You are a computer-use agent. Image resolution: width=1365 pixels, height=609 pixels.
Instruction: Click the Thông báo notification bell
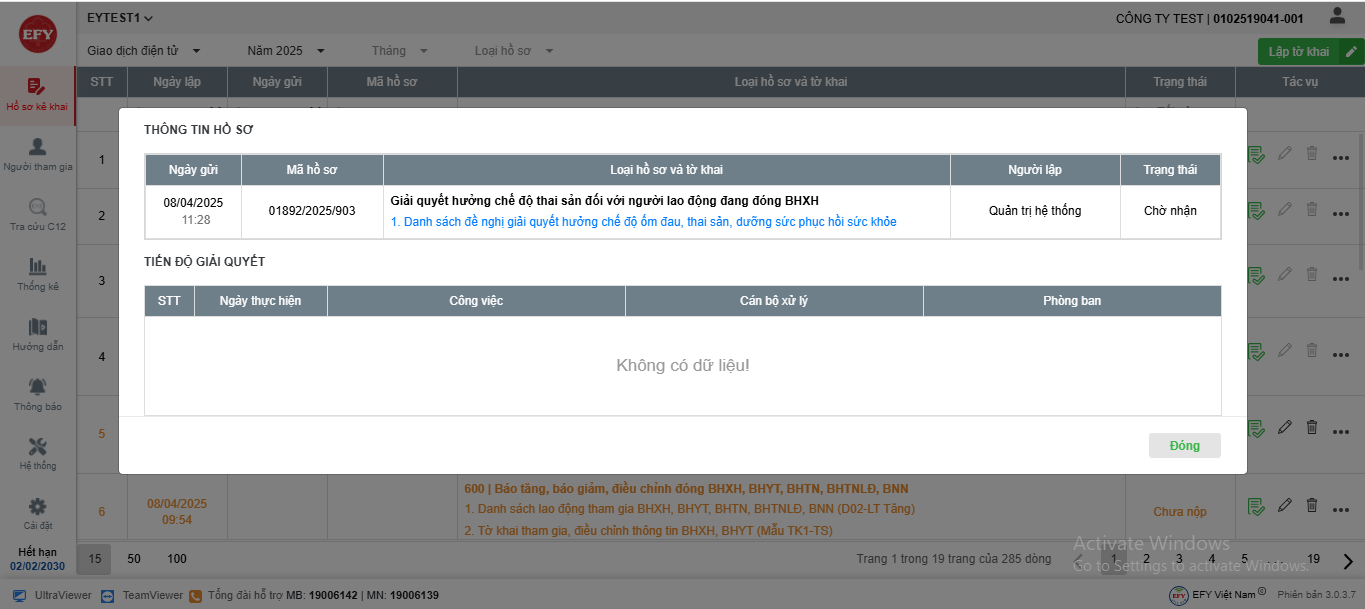(x=38, y=387)
